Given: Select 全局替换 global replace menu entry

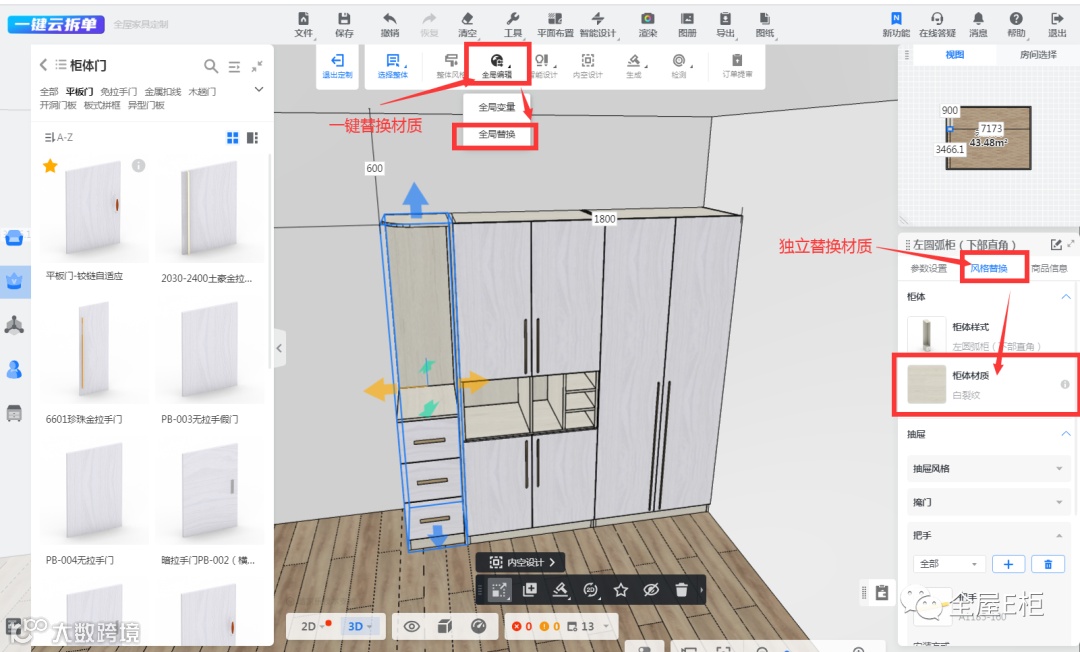Looking at the screenshot, I should [497, 134].
